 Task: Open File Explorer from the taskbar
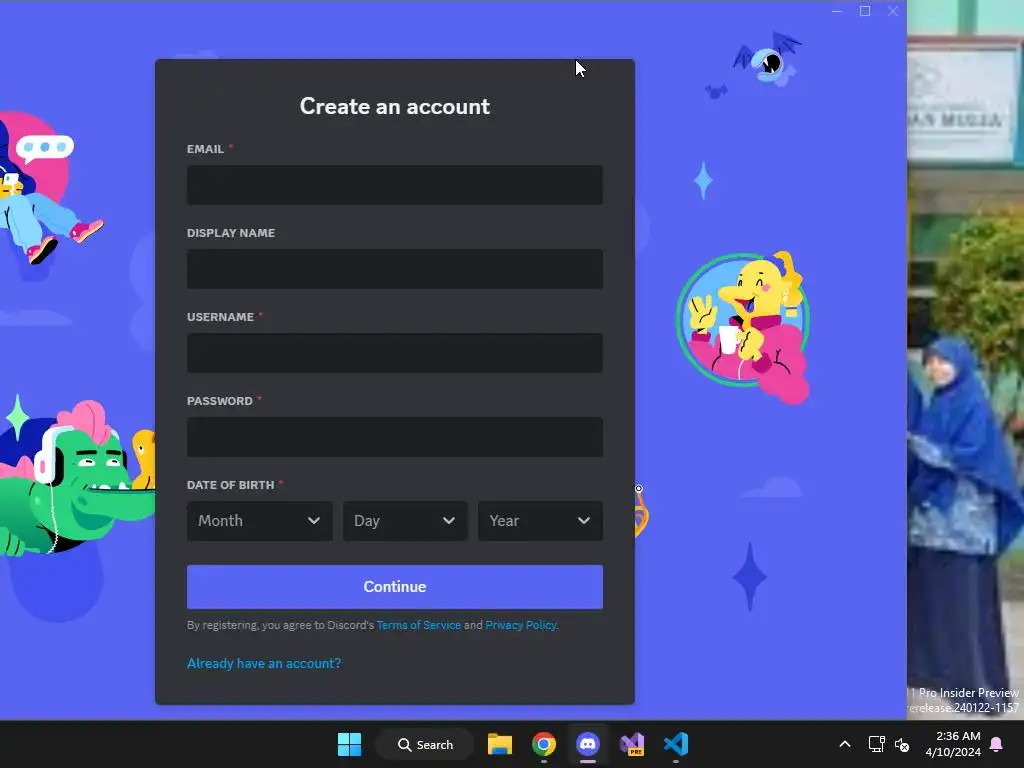pos(500,744)
